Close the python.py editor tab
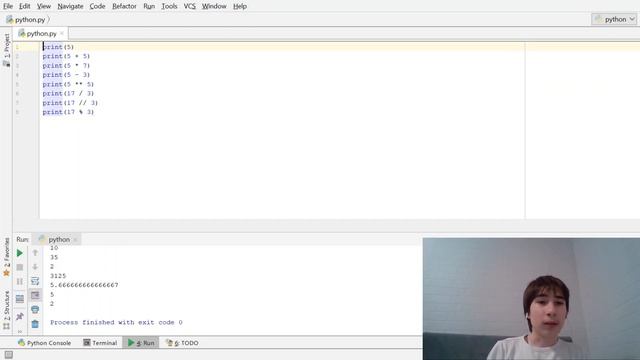Screen dimensions: 640x360 (x=62, y=33)
